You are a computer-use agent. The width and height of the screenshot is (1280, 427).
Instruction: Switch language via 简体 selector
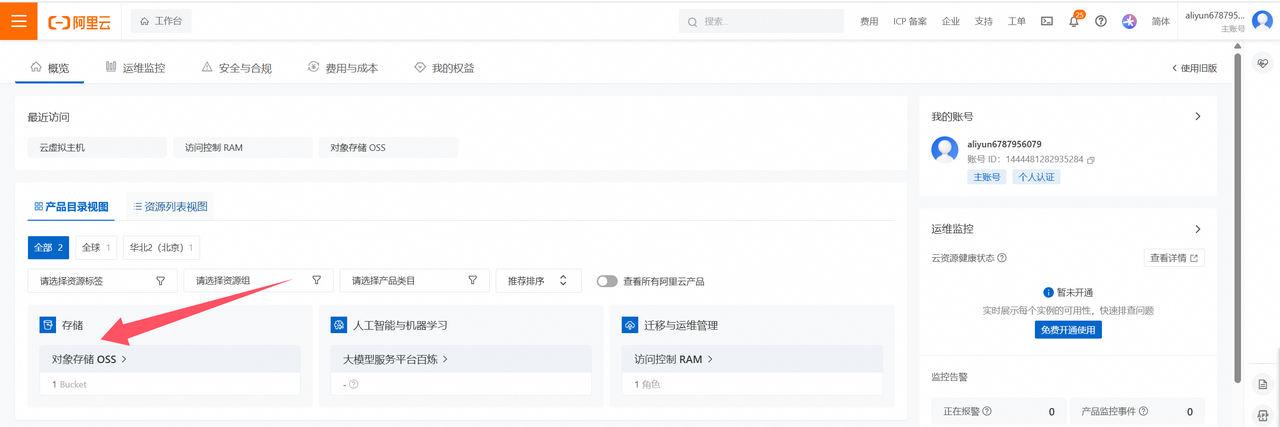click(x=1161, y=21)
